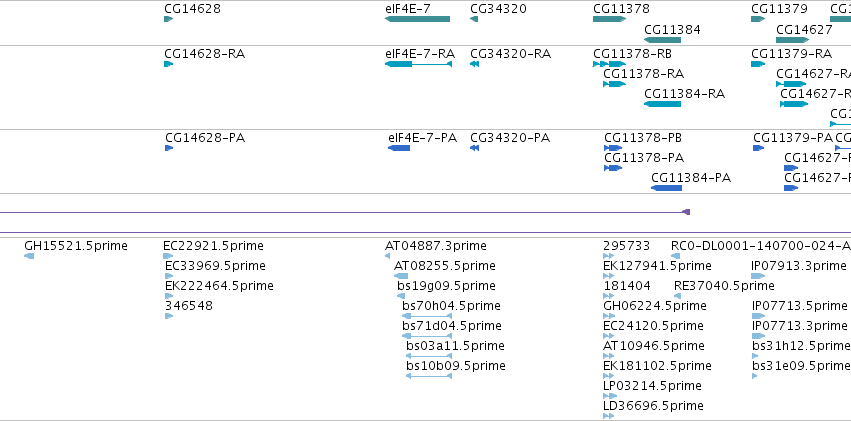Select the LD36696.5prime EST label

(653, 405)
